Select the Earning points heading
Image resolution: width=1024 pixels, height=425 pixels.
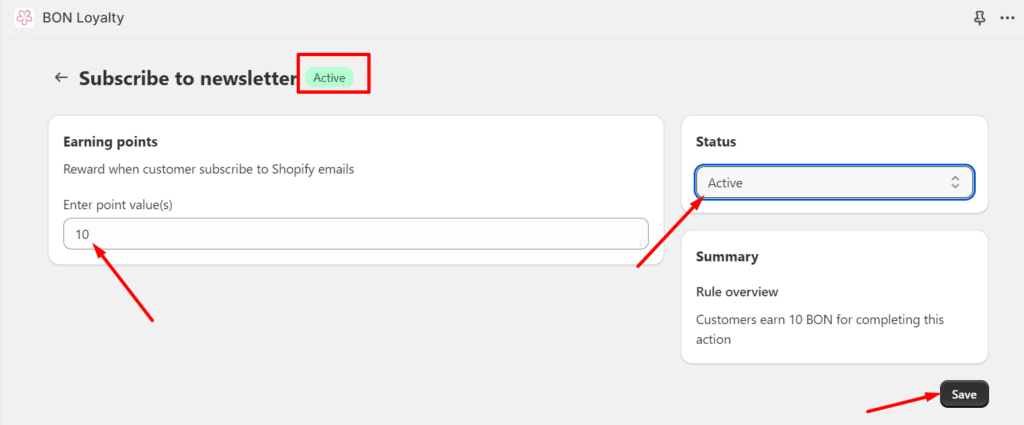click(110, 142)
